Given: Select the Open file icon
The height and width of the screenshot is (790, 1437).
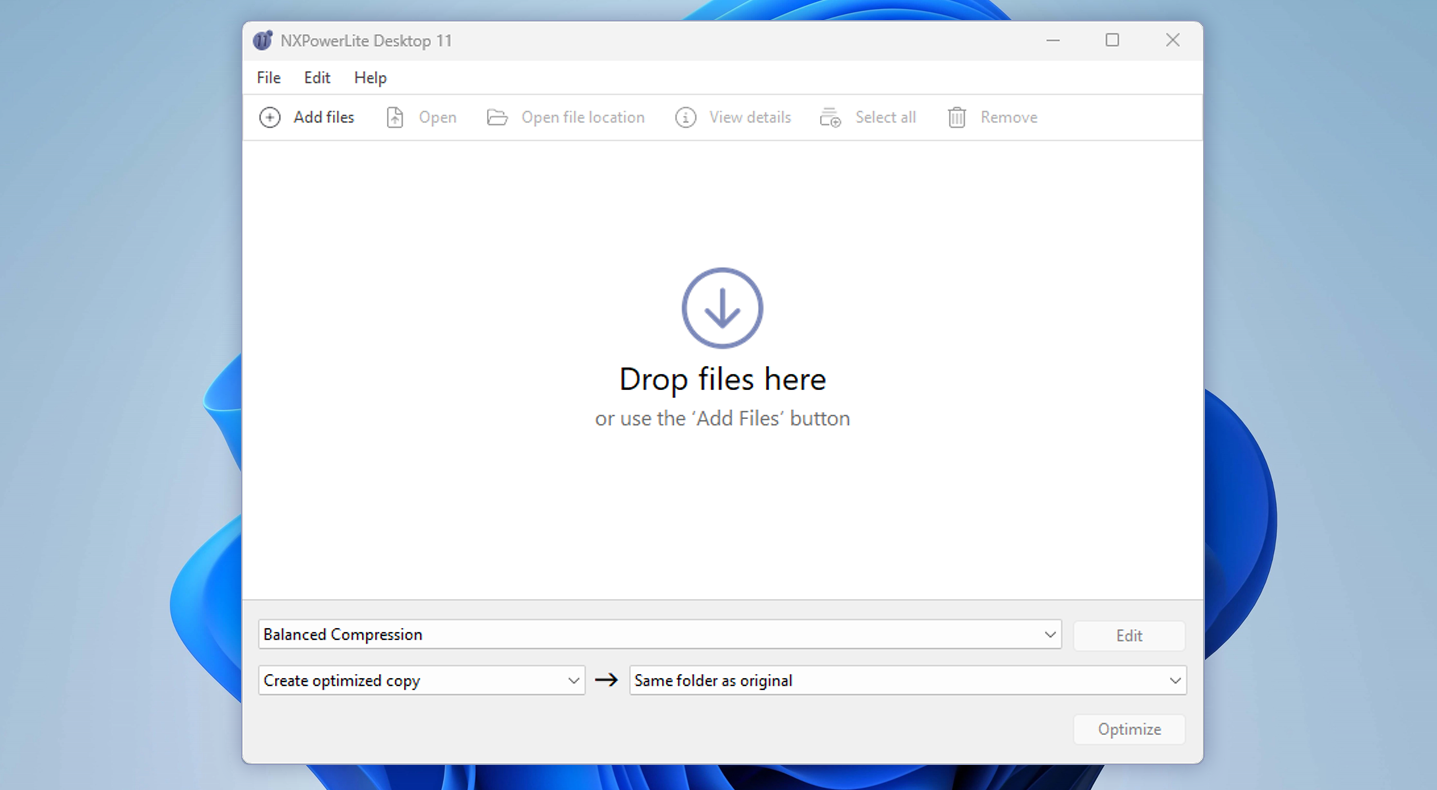Looking at the screenshot, I should click(x=395, y=117).
